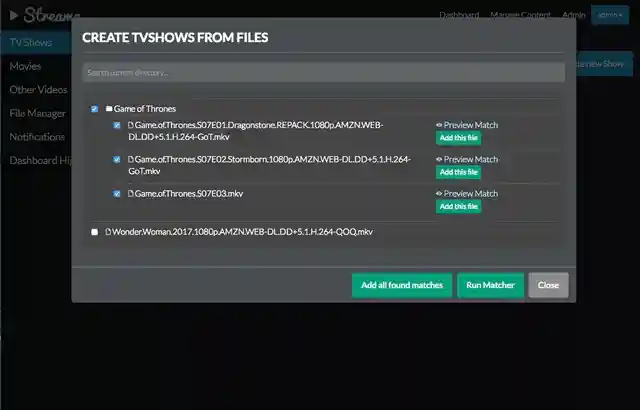Click the Streama play logo icon

[x=14, y=16]
